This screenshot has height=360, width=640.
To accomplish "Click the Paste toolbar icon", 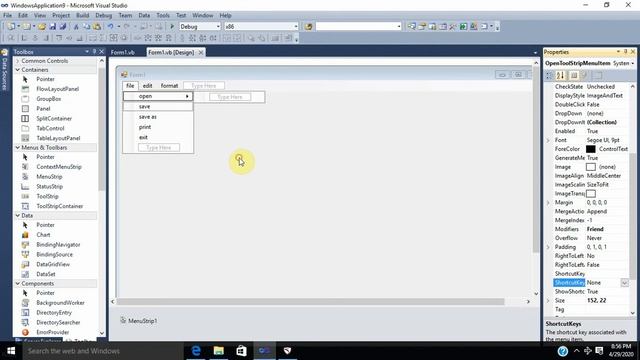I will click(x=97, y=27).
